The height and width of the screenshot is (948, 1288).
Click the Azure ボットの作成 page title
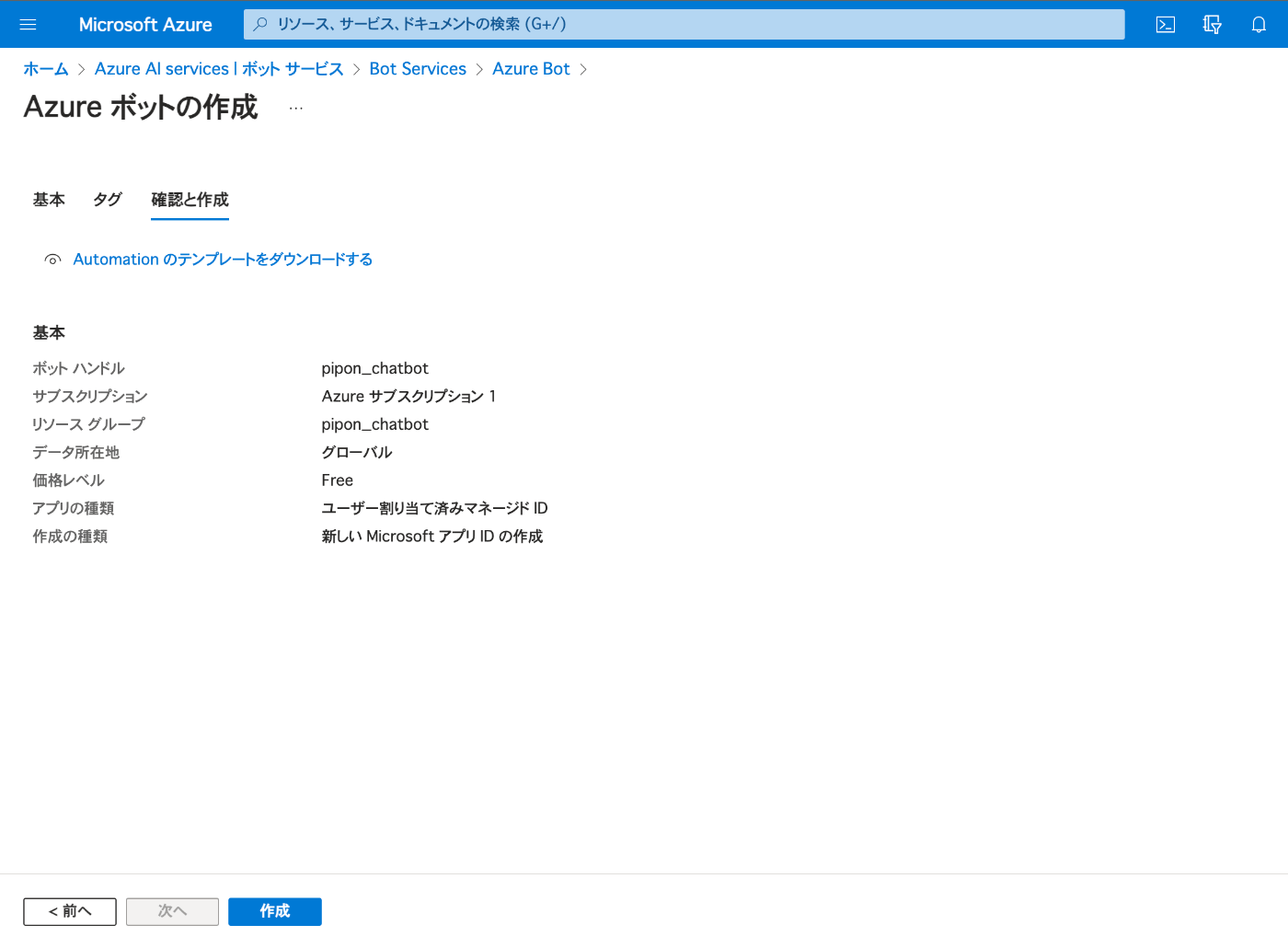(x=141, y=107)
